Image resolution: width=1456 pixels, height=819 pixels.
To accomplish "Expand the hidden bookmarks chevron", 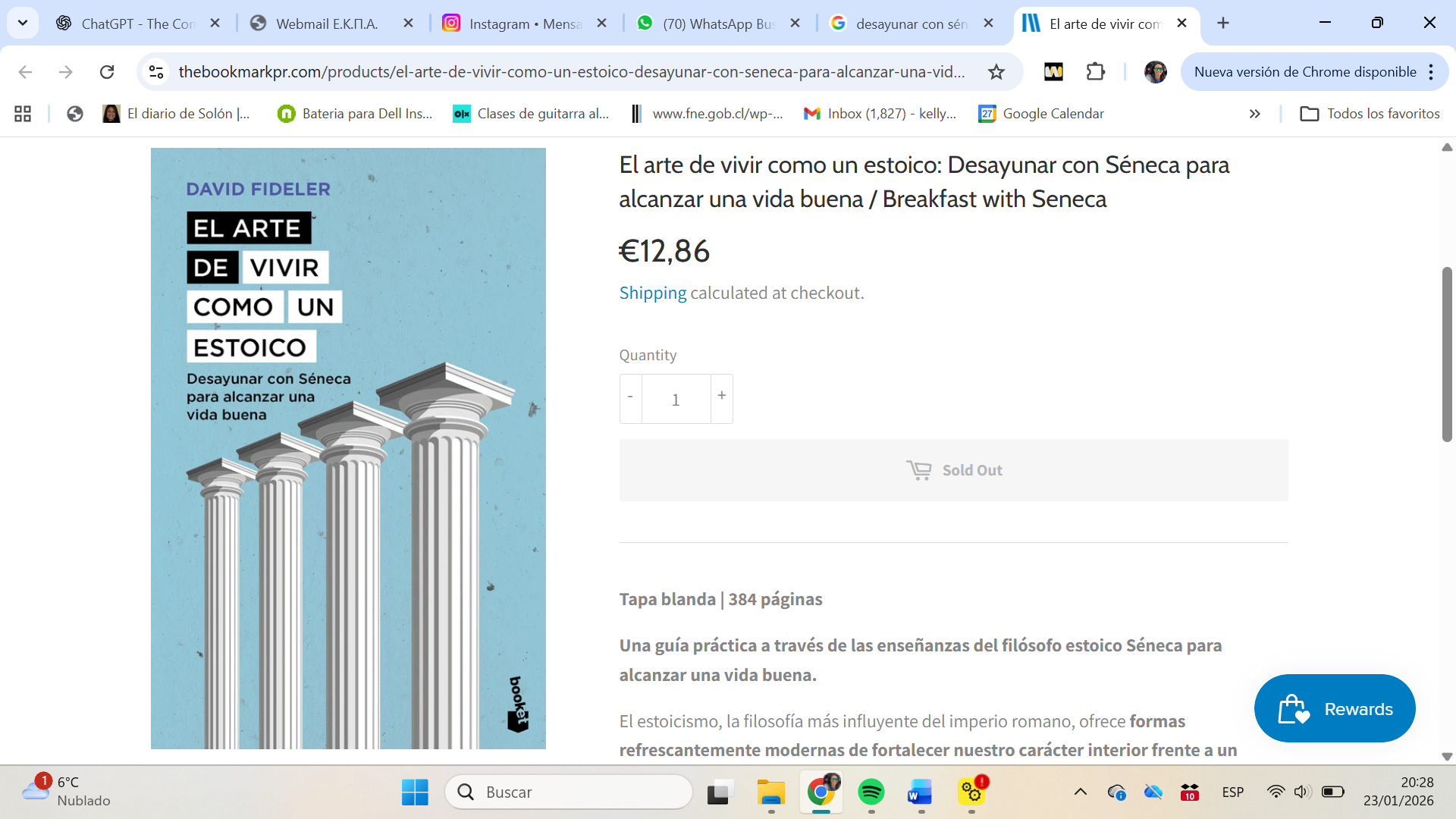I will 1254,114.
